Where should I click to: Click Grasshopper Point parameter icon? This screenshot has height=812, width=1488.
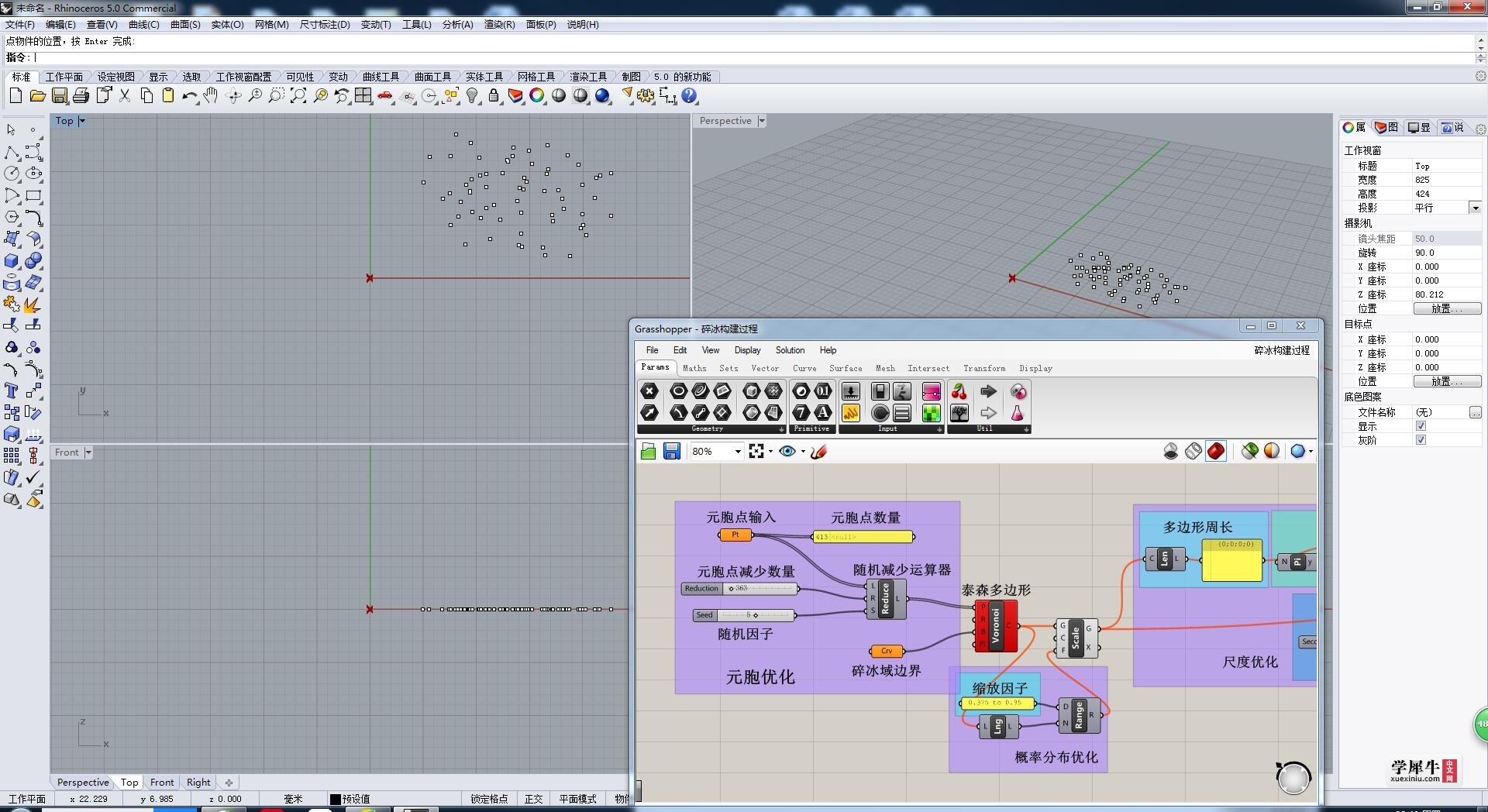pyautogui.click(x=649, y=391)
